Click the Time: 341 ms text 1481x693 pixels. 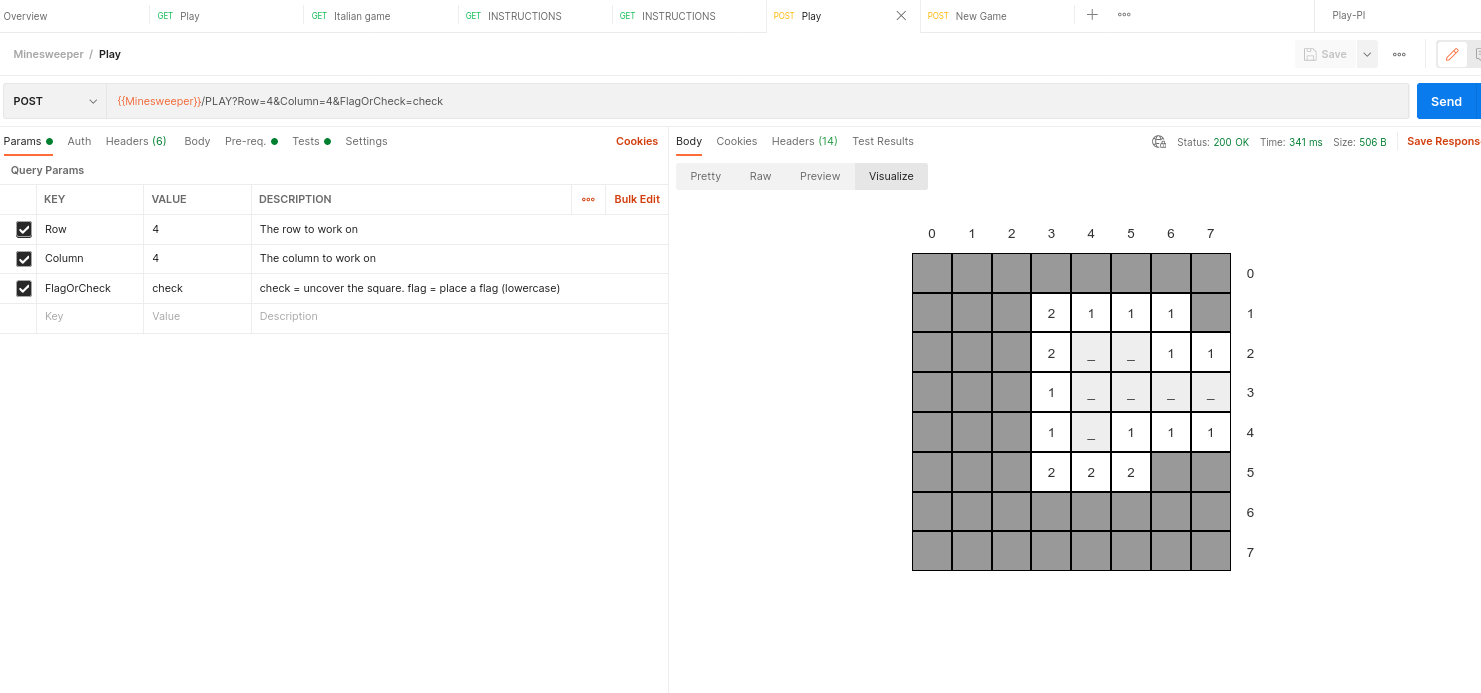[x=1291, y=142]
